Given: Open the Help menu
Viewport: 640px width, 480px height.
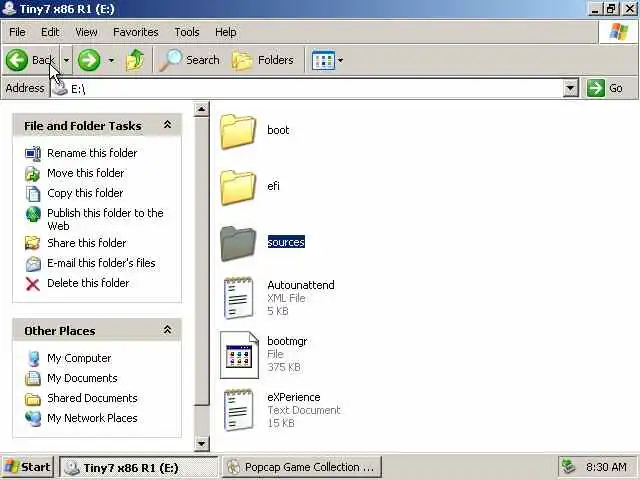Looking at the screenshot, I should (x=226, y=32).
